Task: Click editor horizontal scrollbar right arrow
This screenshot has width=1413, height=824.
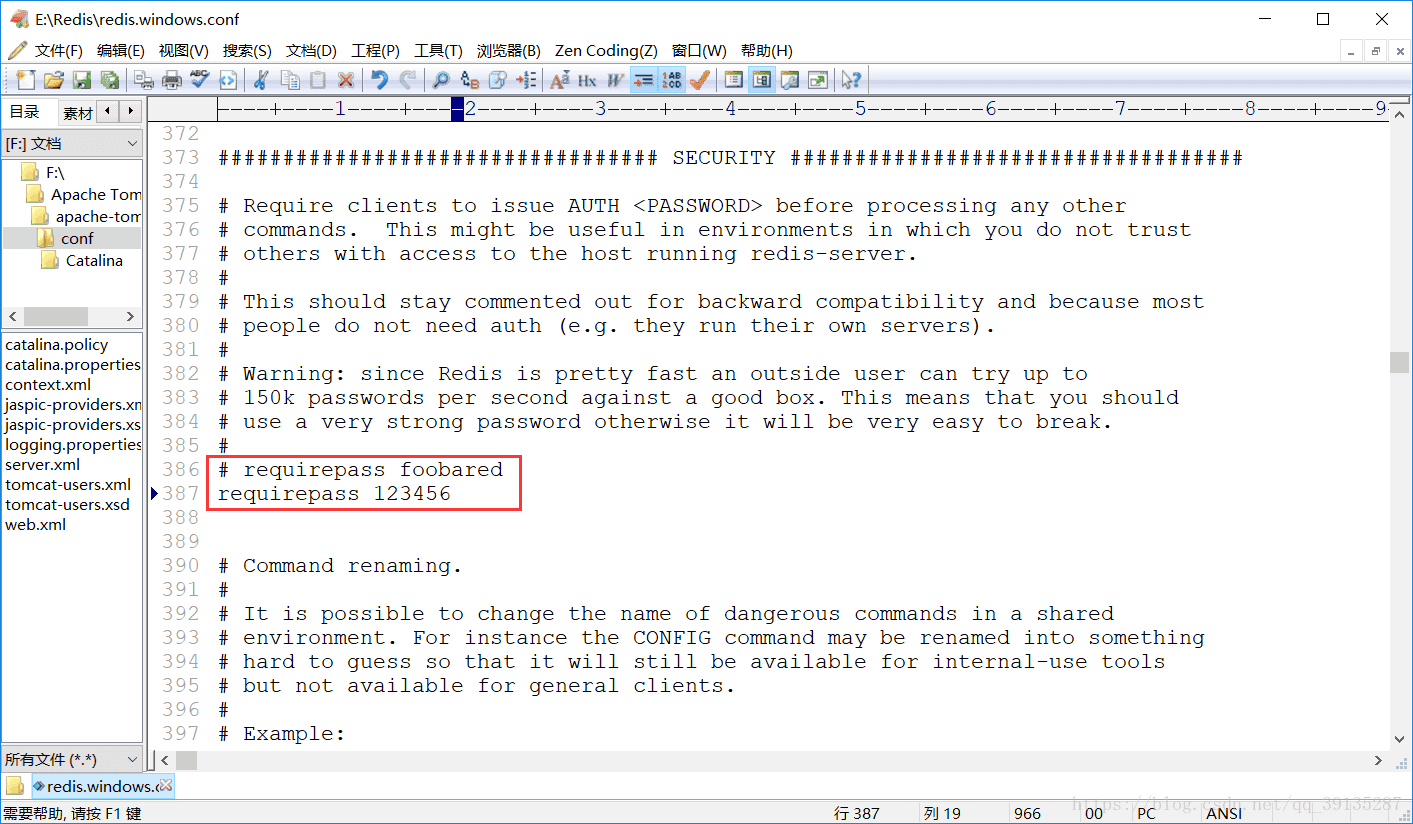Action: pos(1378,761)
